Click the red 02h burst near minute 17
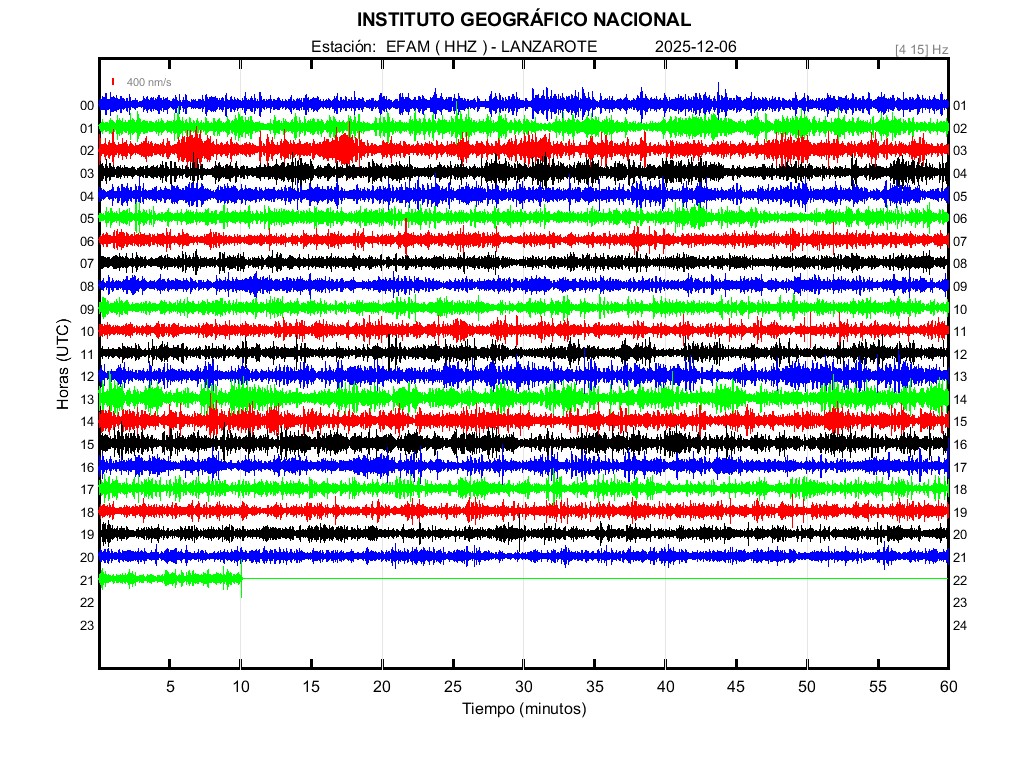1024x768 pixels. point(345,150)
